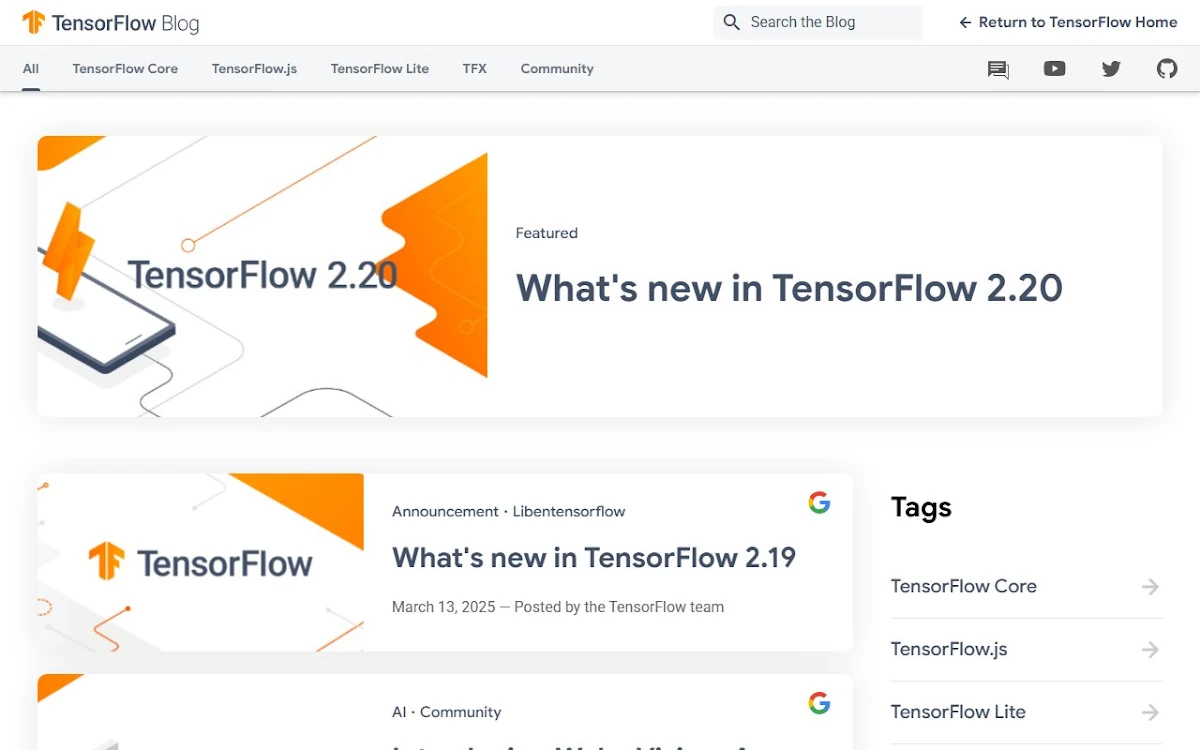Click Community label on second article card

click(x=461, y=712)
